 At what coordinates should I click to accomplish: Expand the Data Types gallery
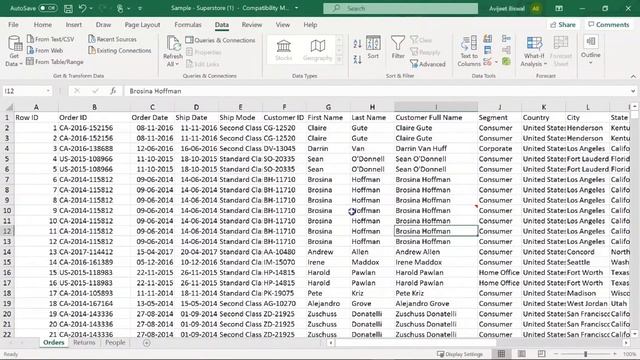(339, 60)
